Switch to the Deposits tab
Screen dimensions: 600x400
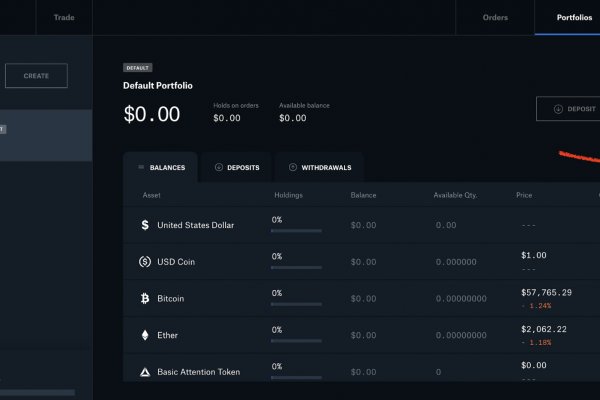click(236, 167)
